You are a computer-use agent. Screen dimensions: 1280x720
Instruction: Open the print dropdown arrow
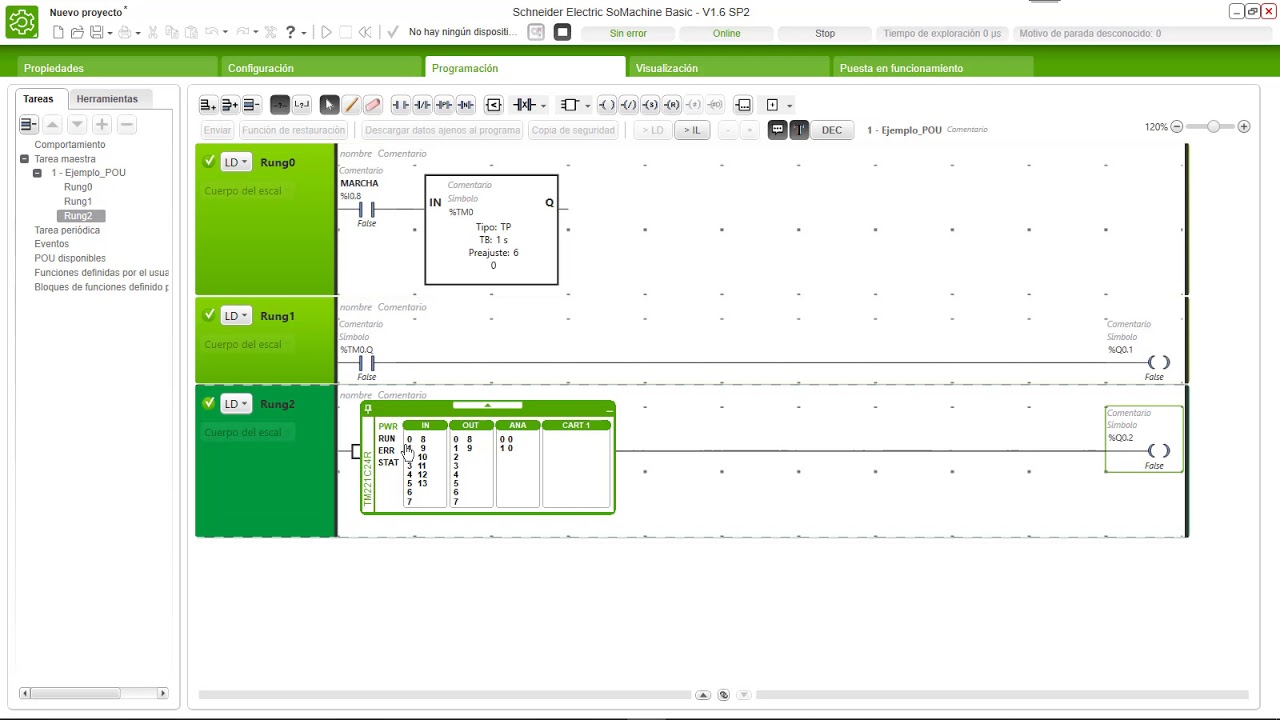pyautogui.click(x=137, y=33)
